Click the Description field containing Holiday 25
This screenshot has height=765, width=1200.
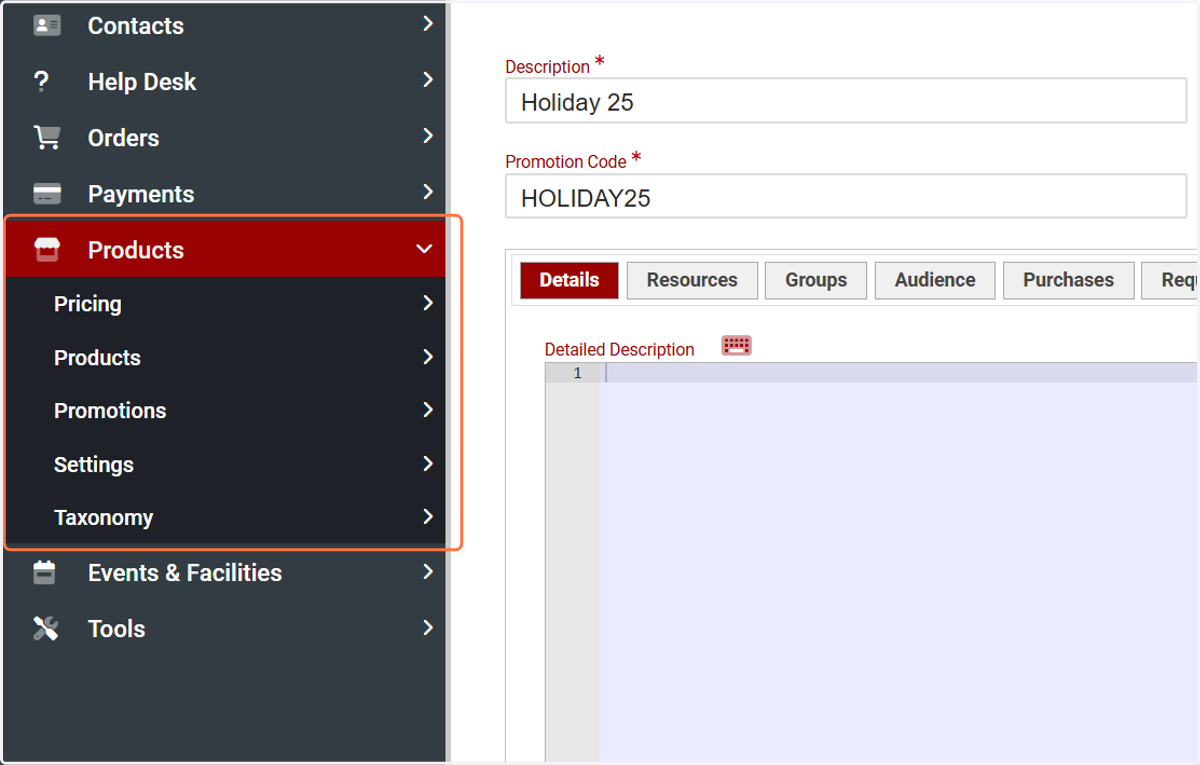(x=846, y=101)
